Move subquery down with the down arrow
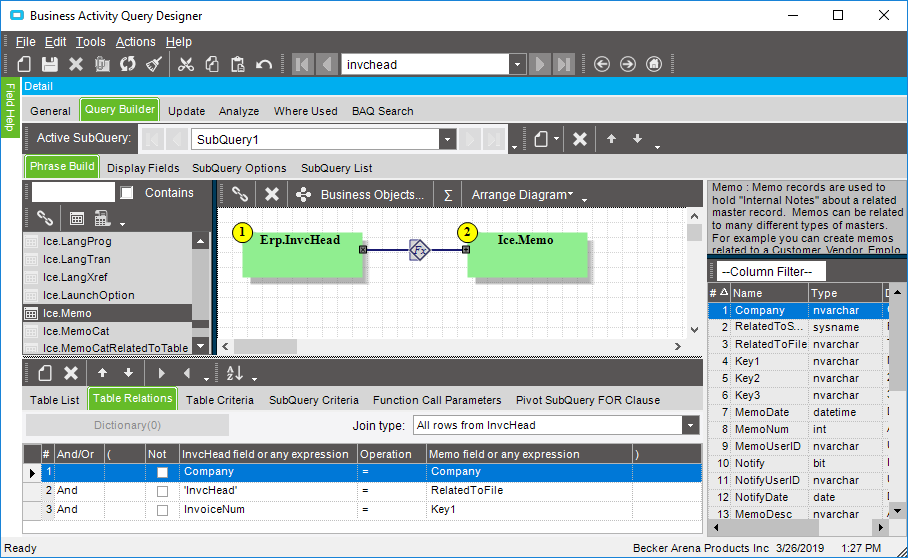908x558 pixels. point(638,139)
